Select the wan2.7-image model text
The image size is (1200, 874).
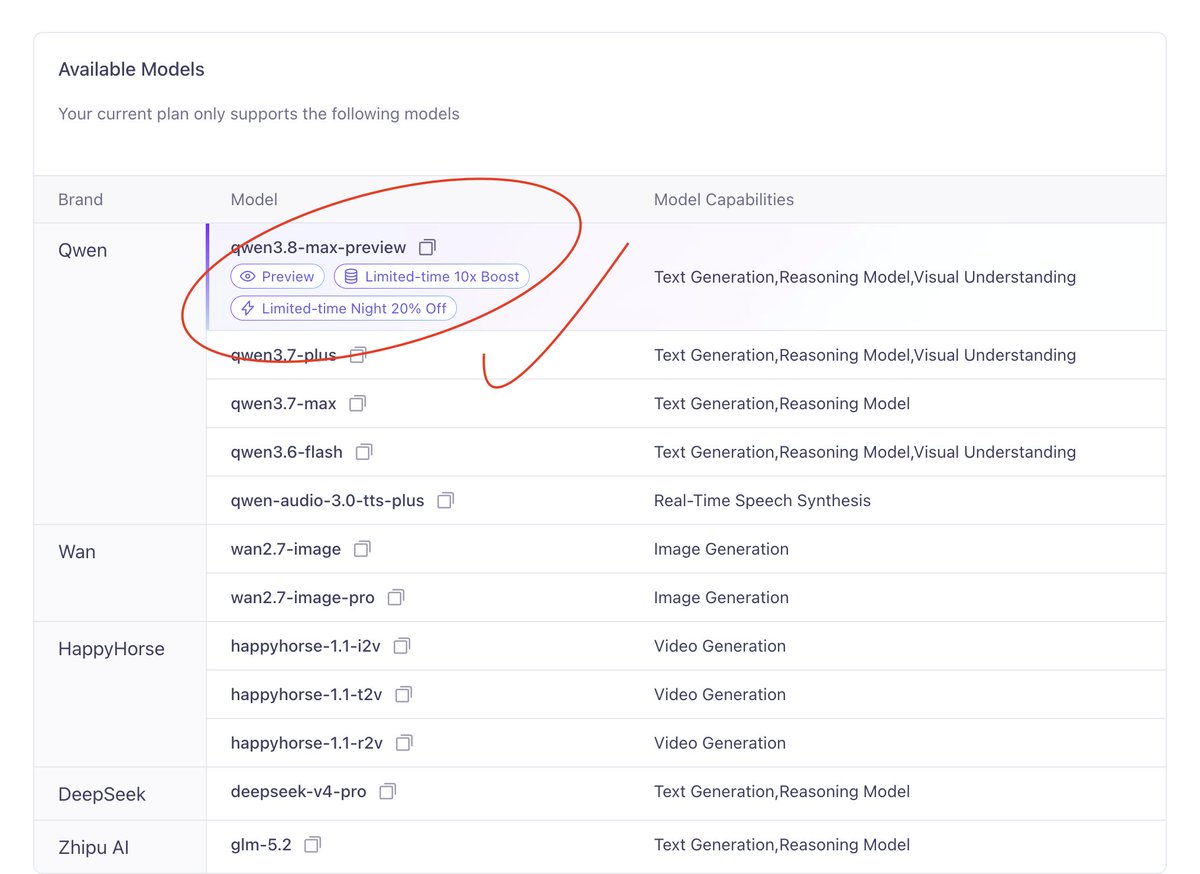coord(285,549)
